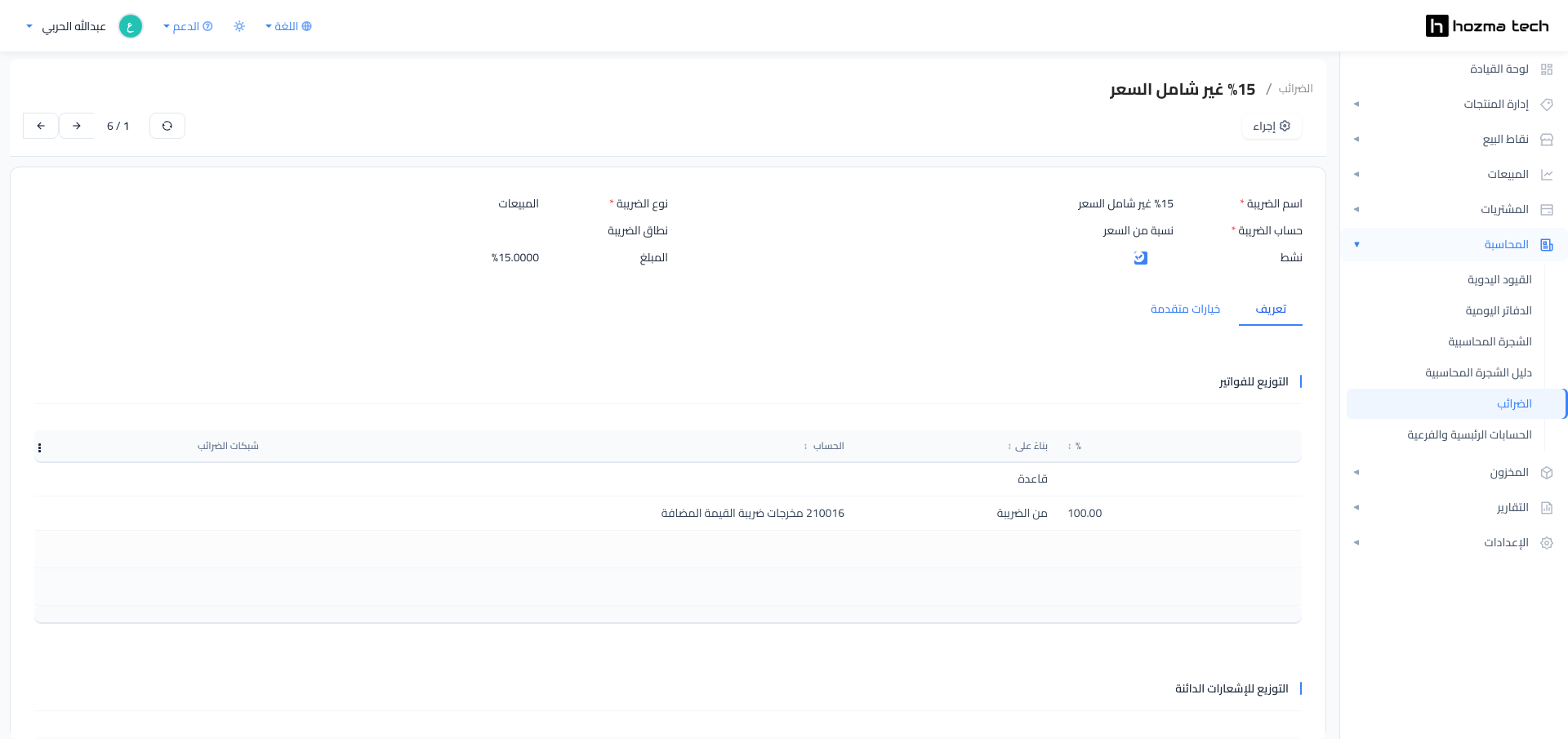Click the hozma tech logo

(x=1487, y=26)
